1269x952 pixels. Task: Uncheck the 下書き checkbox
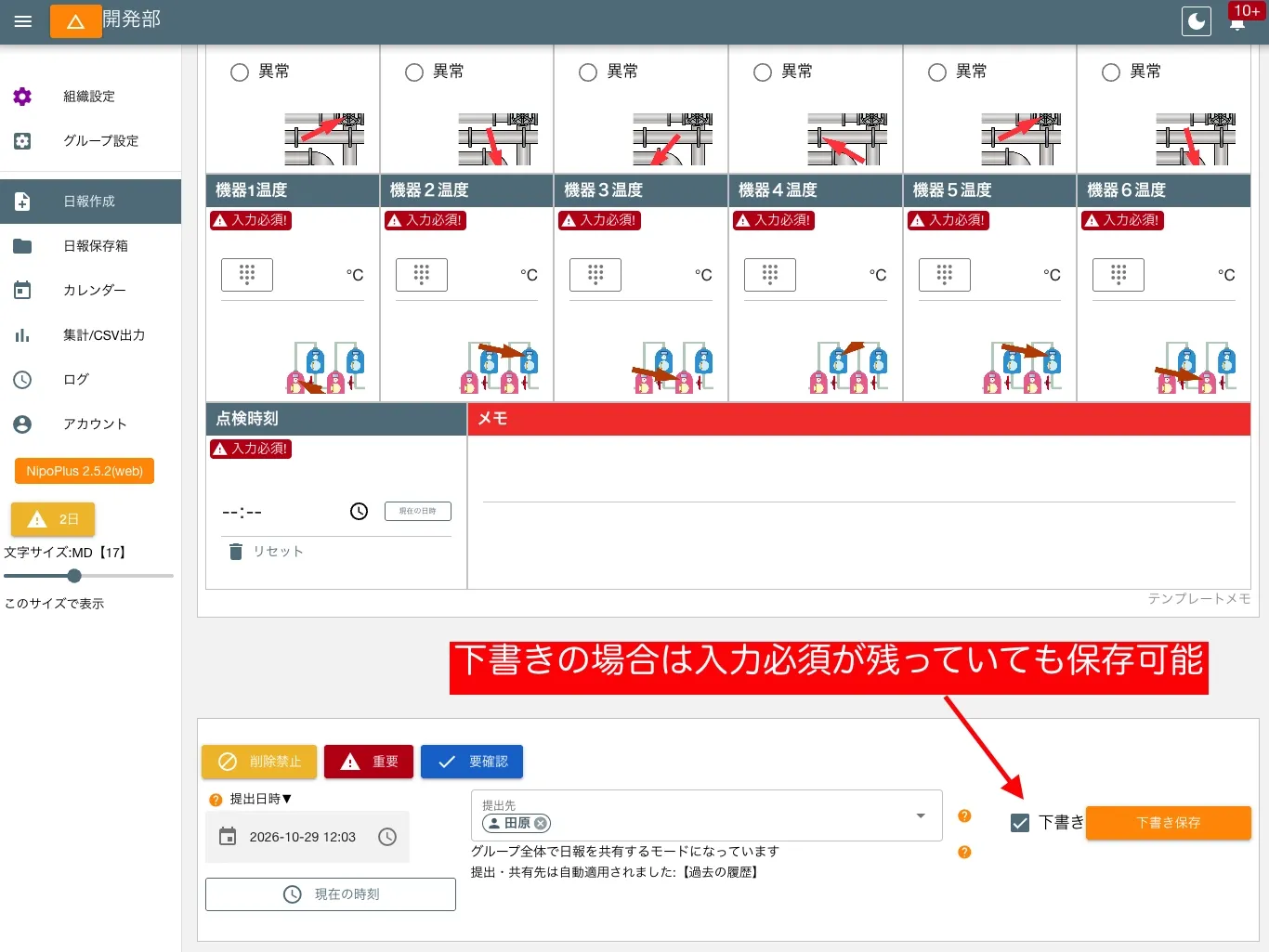coord(1020,823)
